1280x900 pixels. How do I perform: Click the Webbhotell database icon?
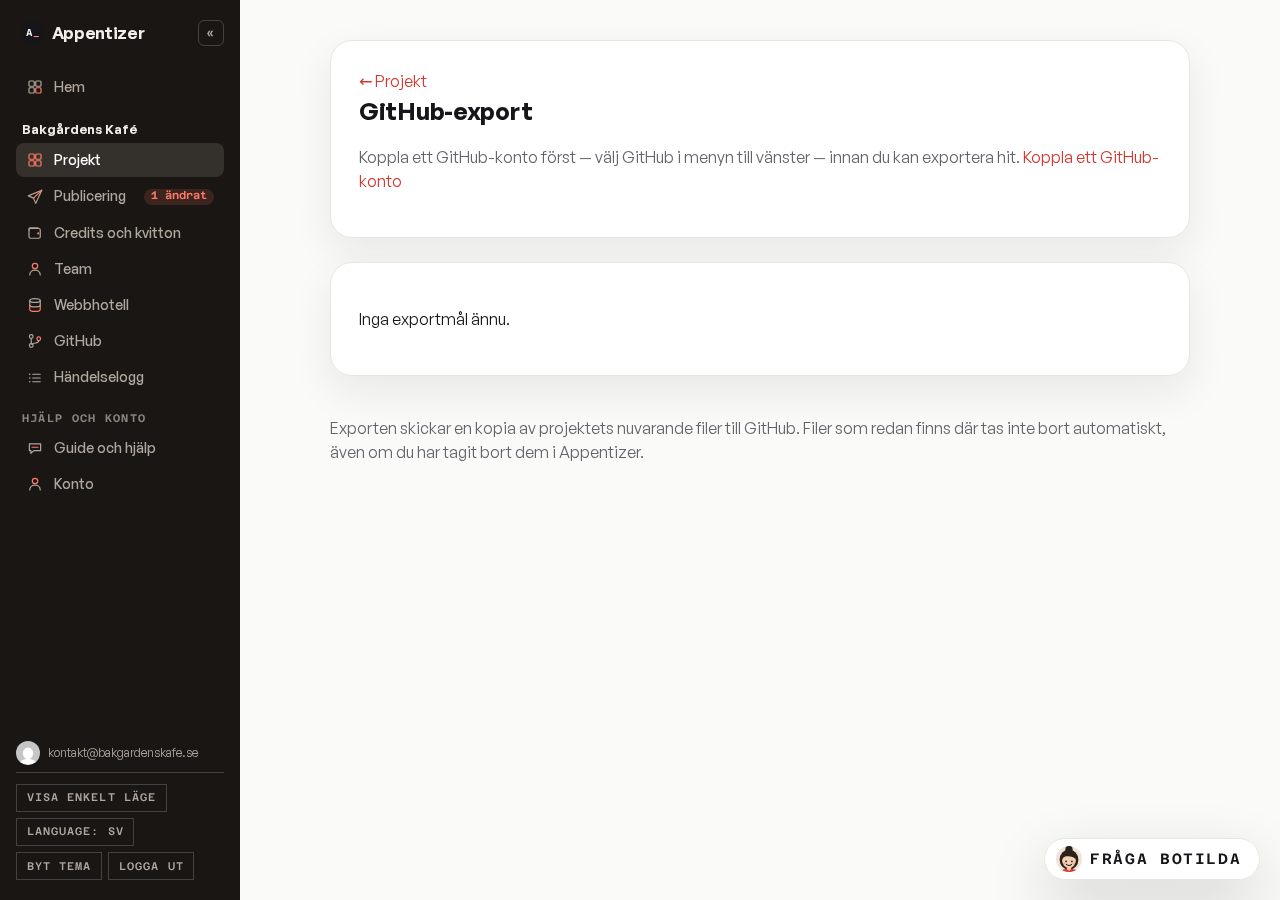pos(35,305)
